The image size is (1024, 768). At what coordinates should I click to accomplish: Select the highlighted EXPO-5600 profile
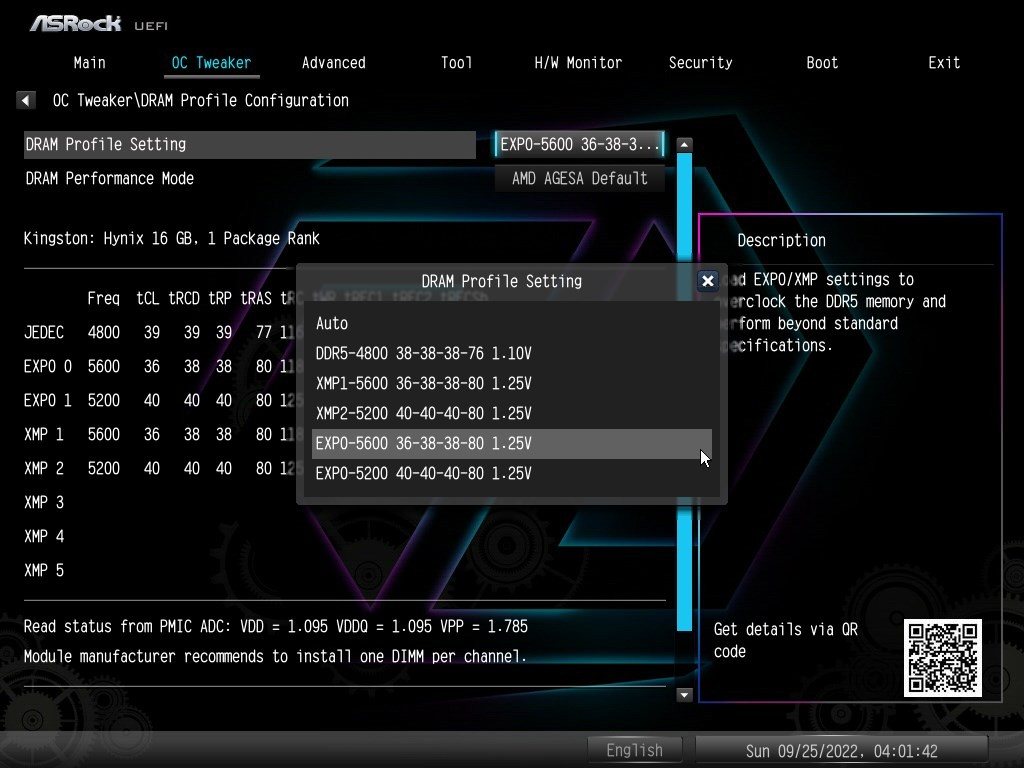click(423, 443)
